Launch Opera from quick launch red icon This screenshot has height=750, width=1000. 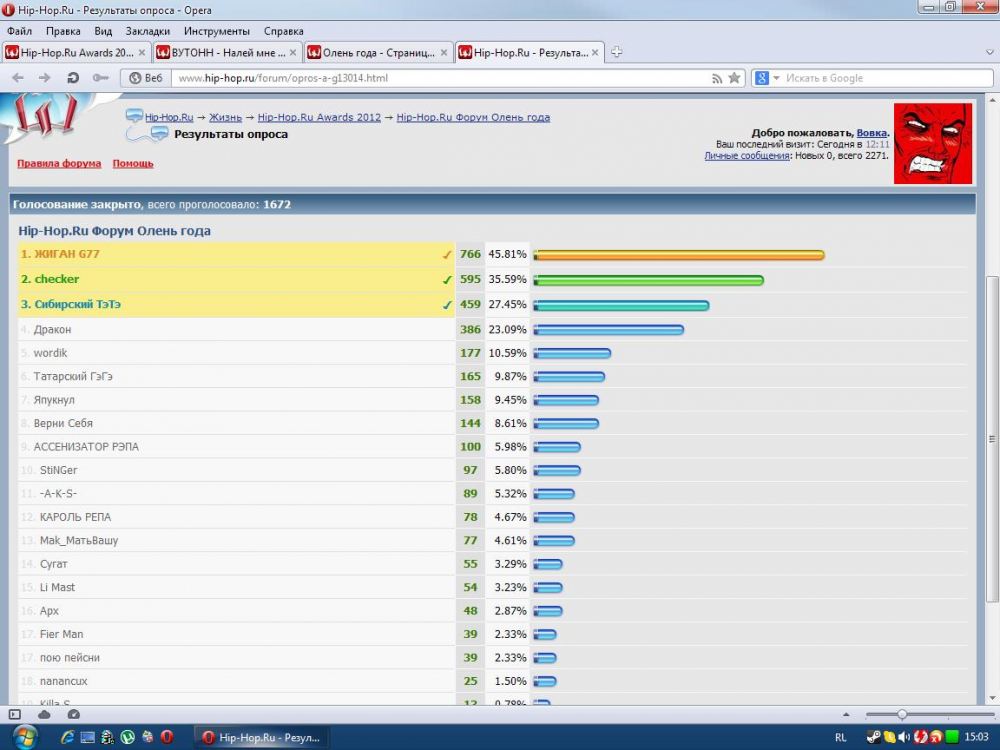166,737
